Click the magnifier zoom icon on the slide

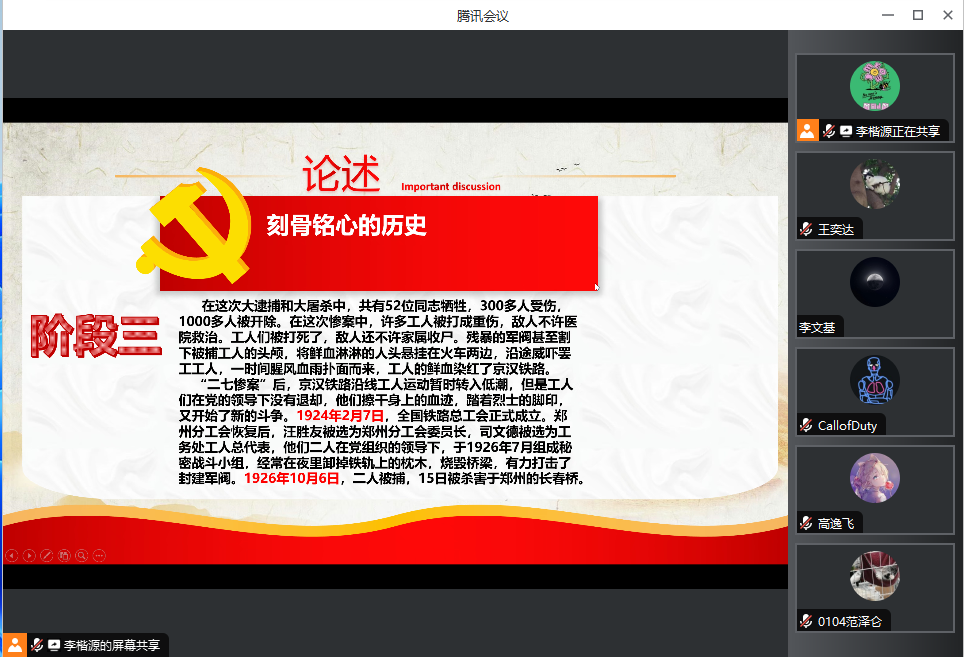pyautogui.click(x=81, y=555)
